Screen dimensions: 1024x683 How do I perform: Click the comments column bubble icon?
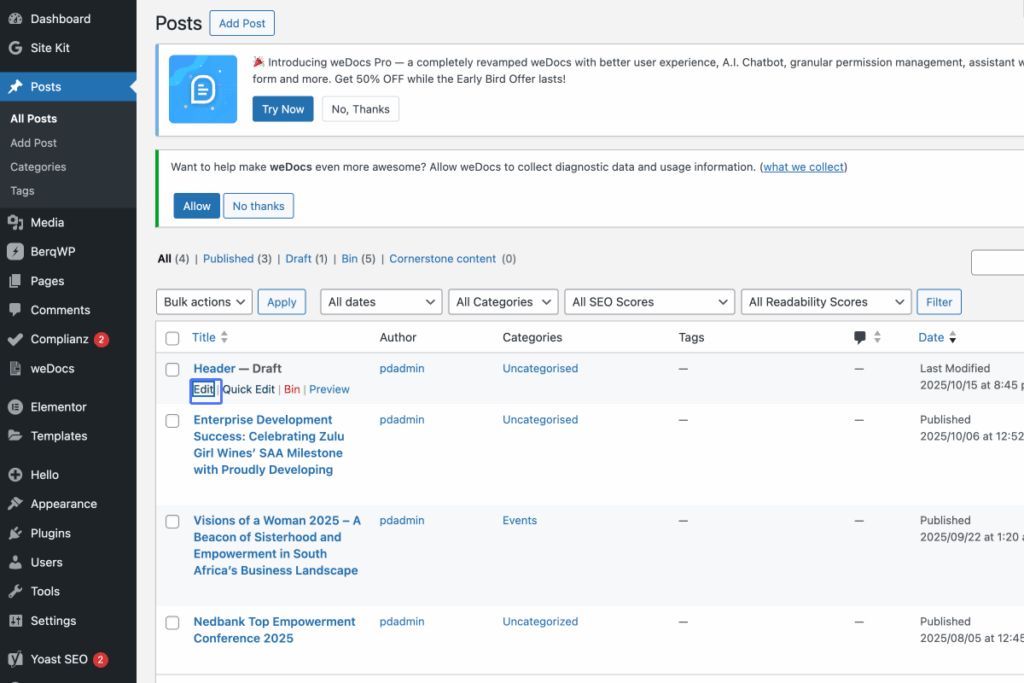[x=859, y=338]
